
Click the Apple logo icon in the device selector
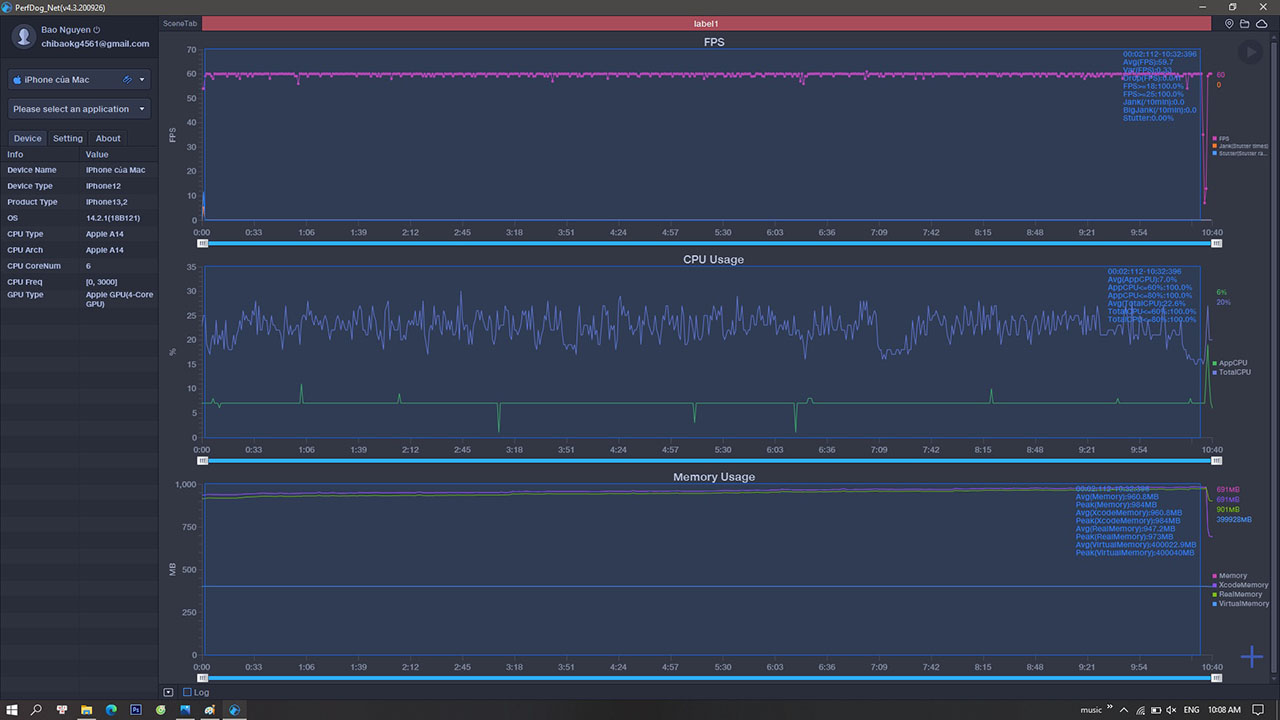[18, 79]
